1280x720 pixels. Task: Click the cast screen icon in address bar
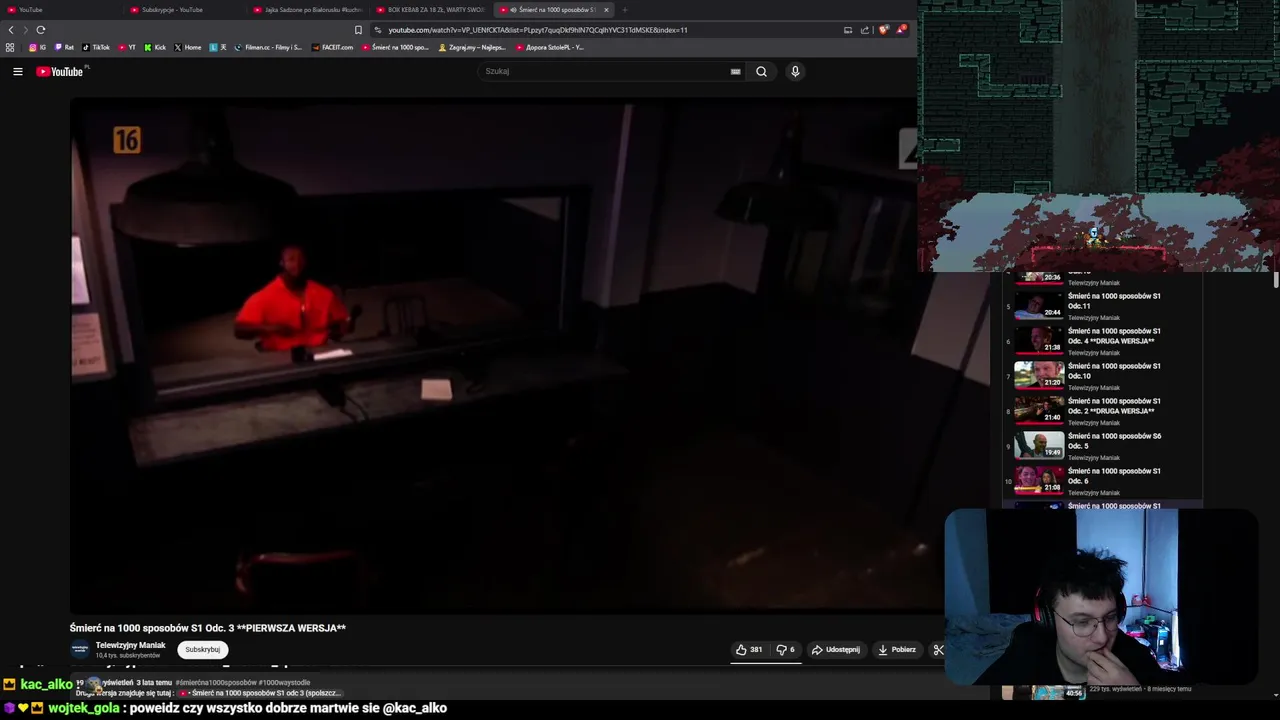click(848, 30)
